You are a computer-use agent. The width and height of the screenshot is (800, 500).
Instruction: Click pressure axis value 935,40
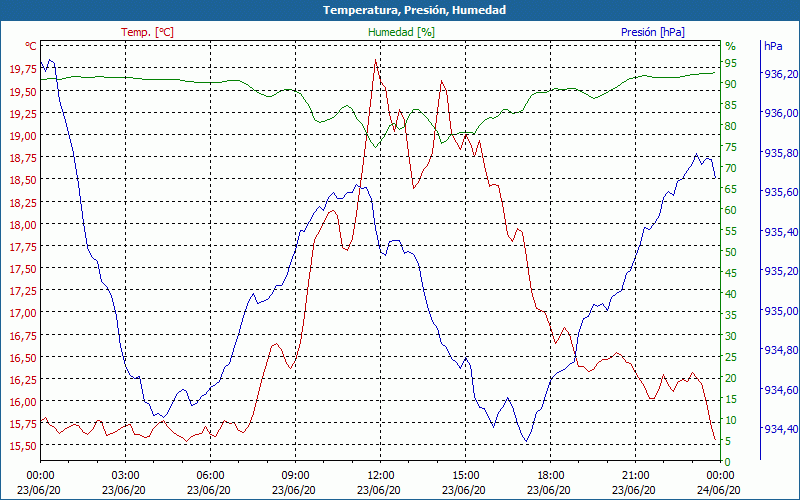781,232
